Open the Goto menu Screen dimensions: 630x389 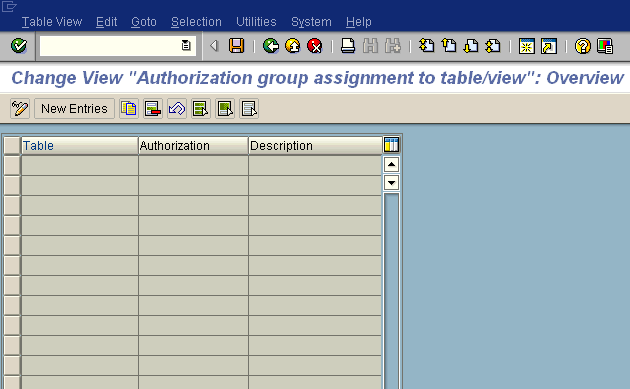(143, 22)
